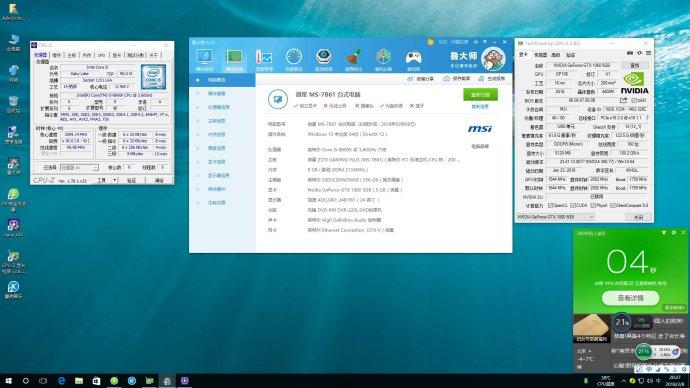
Task: Click generate report icon in Ludashi
Action: coord(481,79)
